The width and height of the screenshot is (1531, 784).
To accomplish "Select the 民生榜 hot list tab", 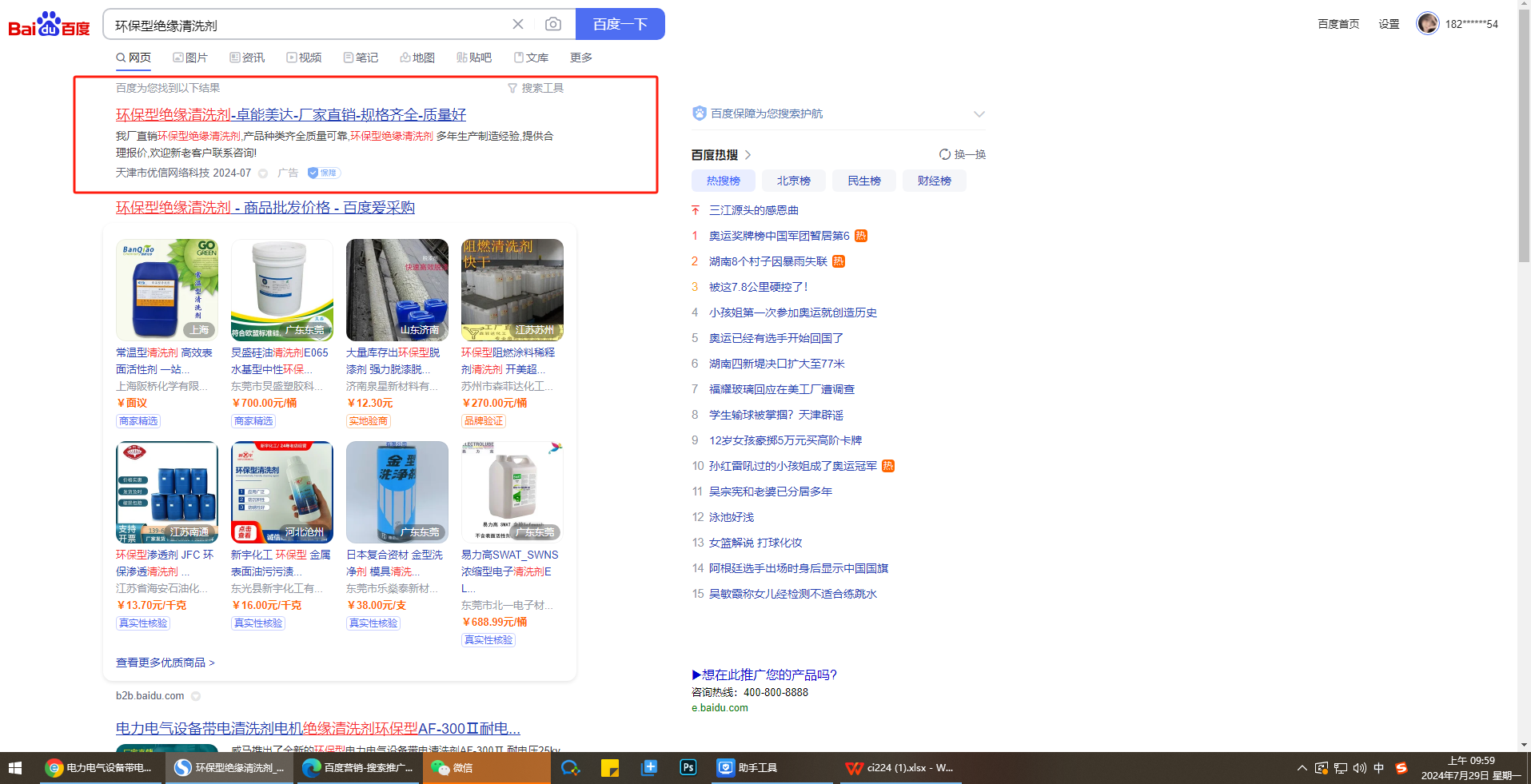I will point(864,181).
